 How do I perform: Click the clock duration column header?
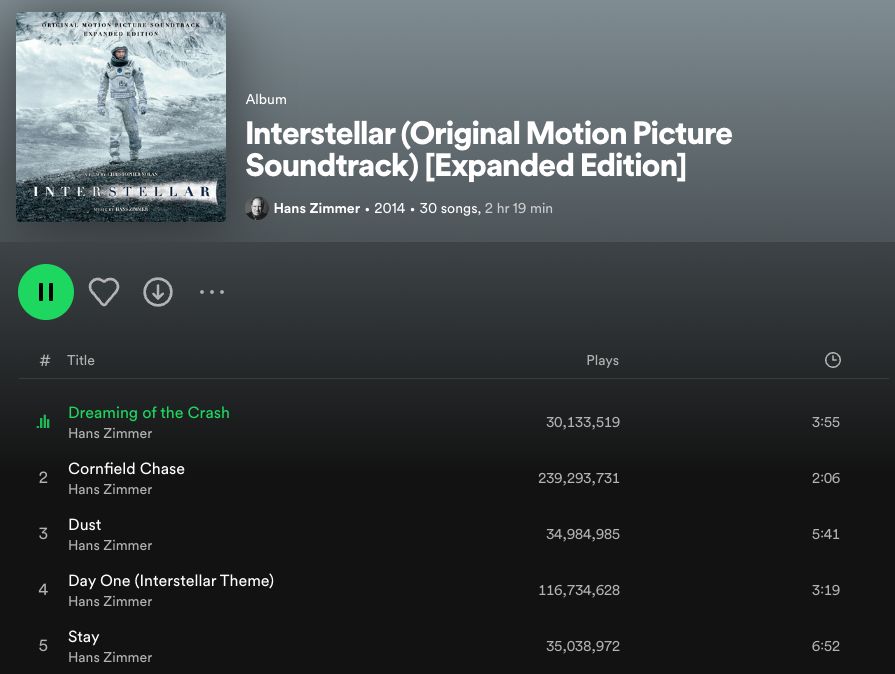tap(832, 360)
